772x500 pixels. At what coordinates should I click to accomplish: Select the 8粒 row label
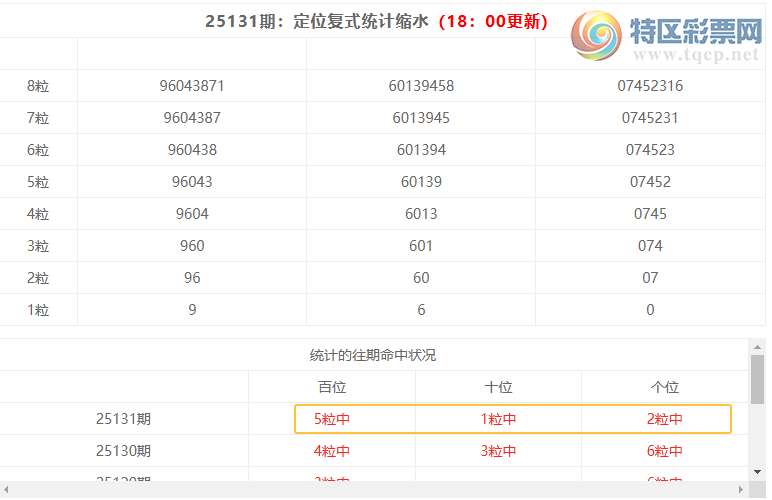click(38, 86)
